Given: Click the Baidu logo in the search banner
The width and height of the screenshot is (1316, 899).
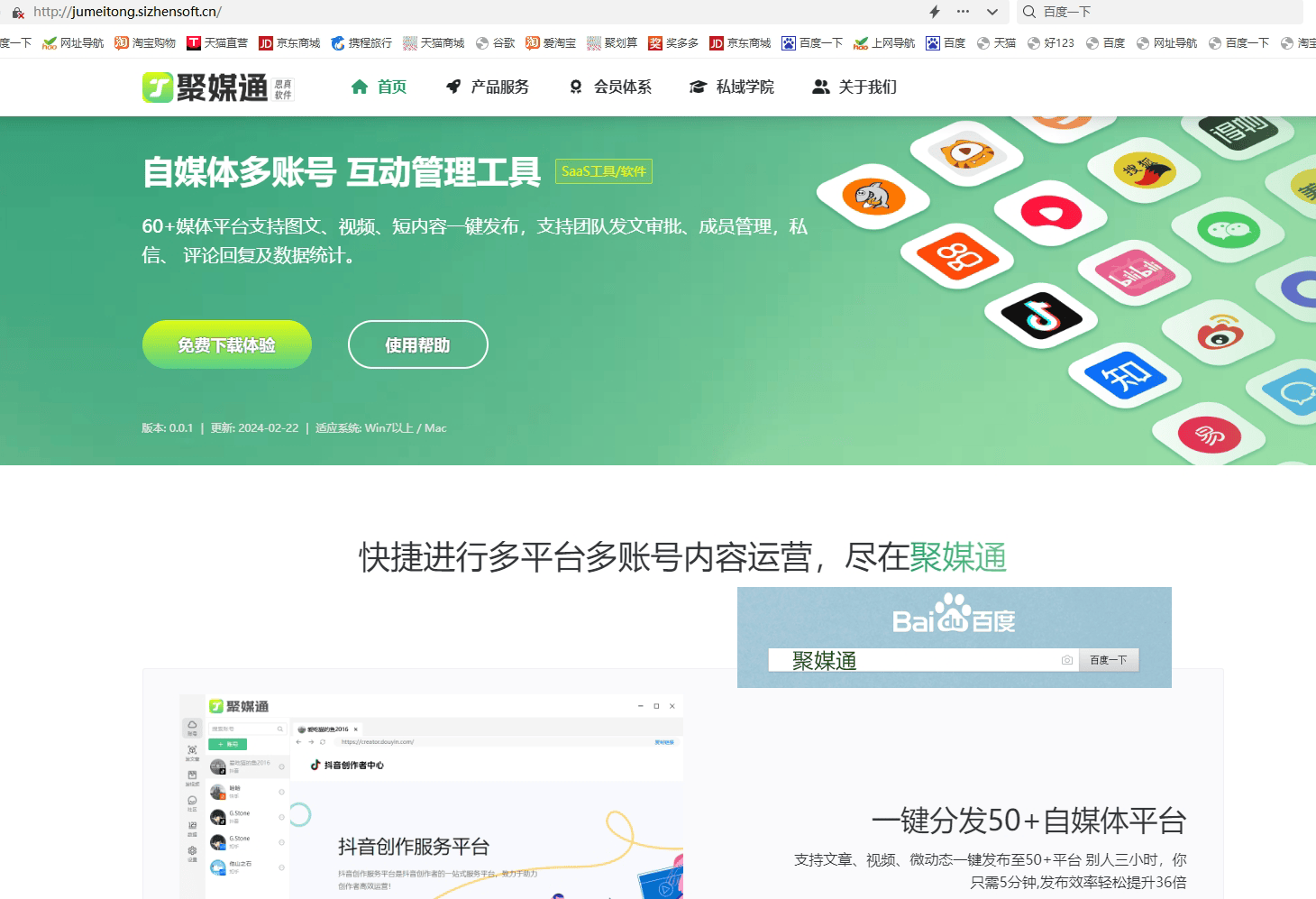Looking at the screenshot, I should pos(954,615).
